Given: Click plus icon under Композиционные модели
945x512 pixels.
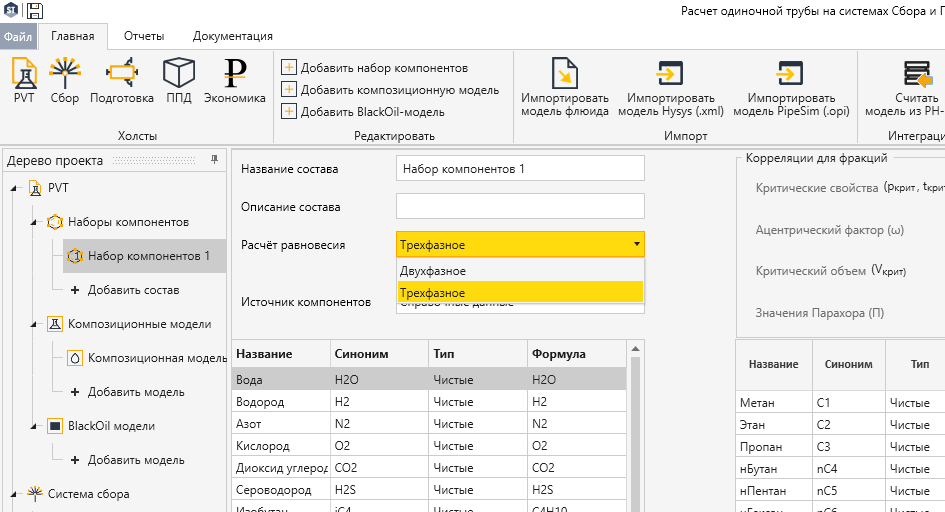Looking at the screenshot, I should 75,392.
